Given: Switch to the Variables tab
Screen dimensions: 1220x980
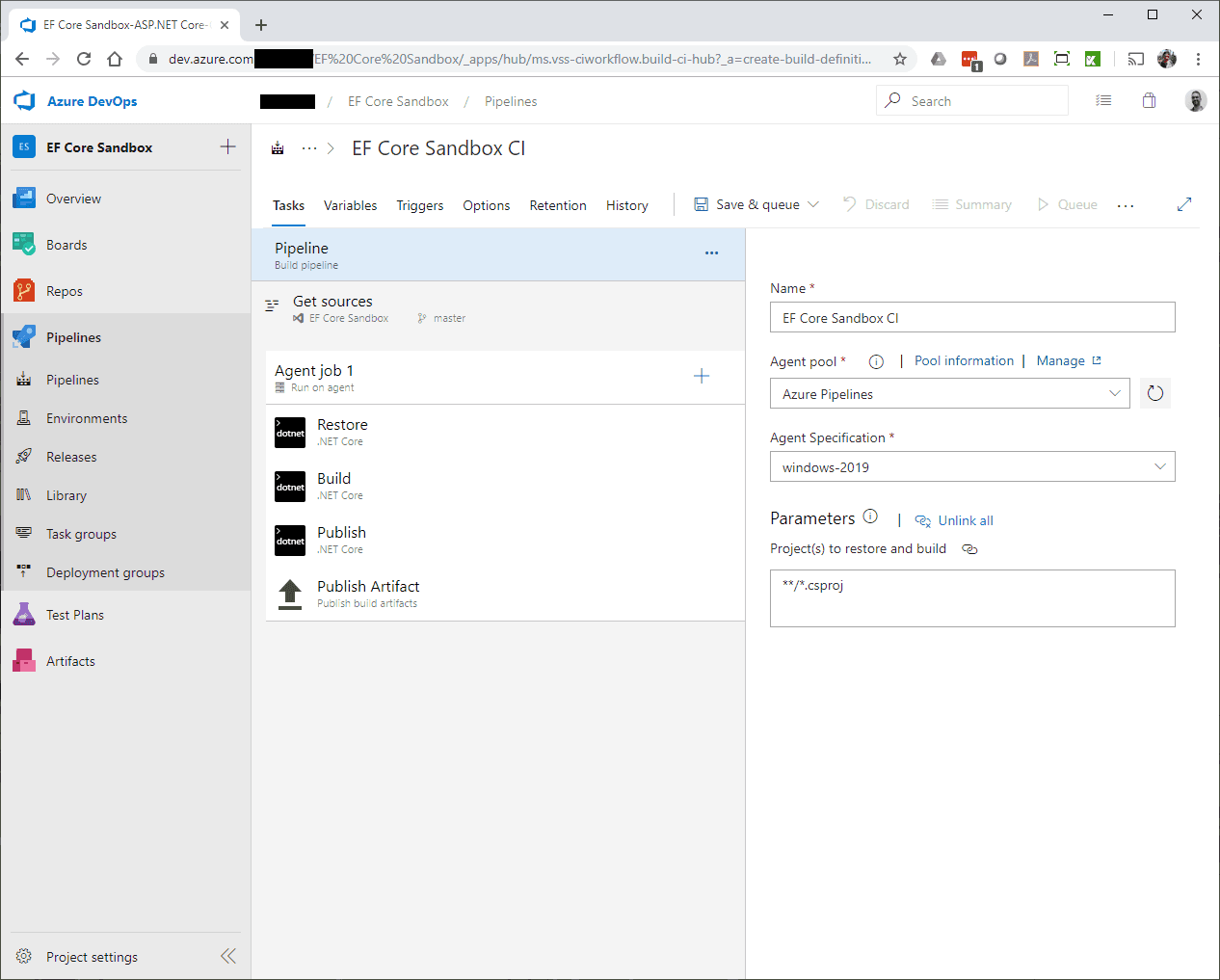Looking at the screenshot, I should tap(350, 205).
